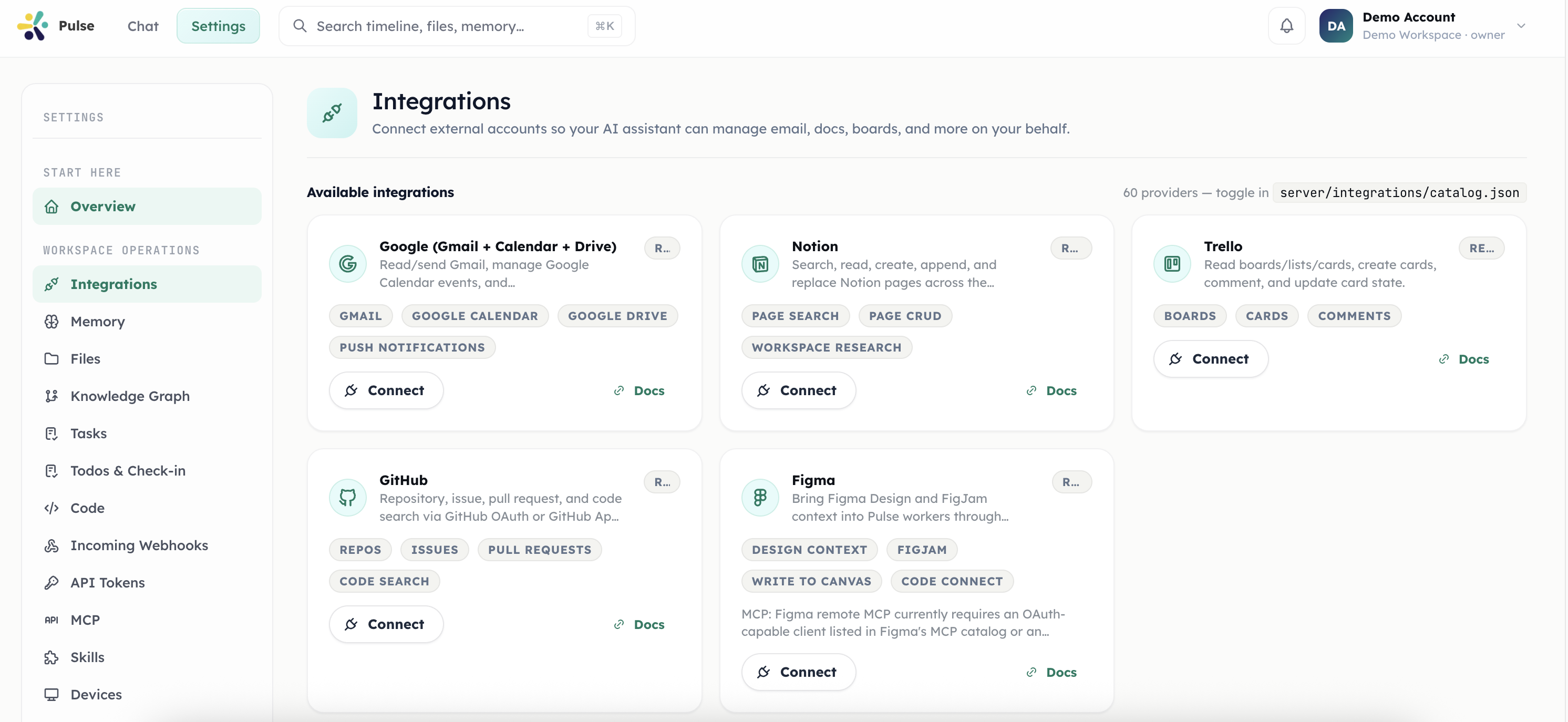Open API Tokens page

click(x=147, y=583)
